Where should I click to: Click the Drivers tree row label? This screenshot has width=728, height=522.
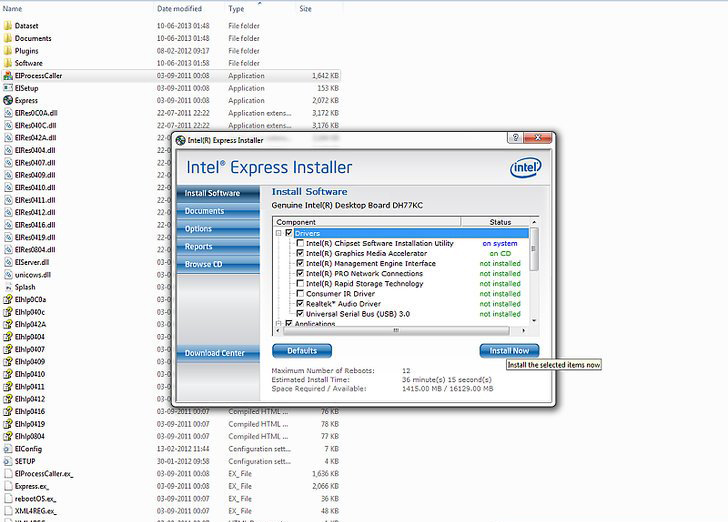(307, 233)
